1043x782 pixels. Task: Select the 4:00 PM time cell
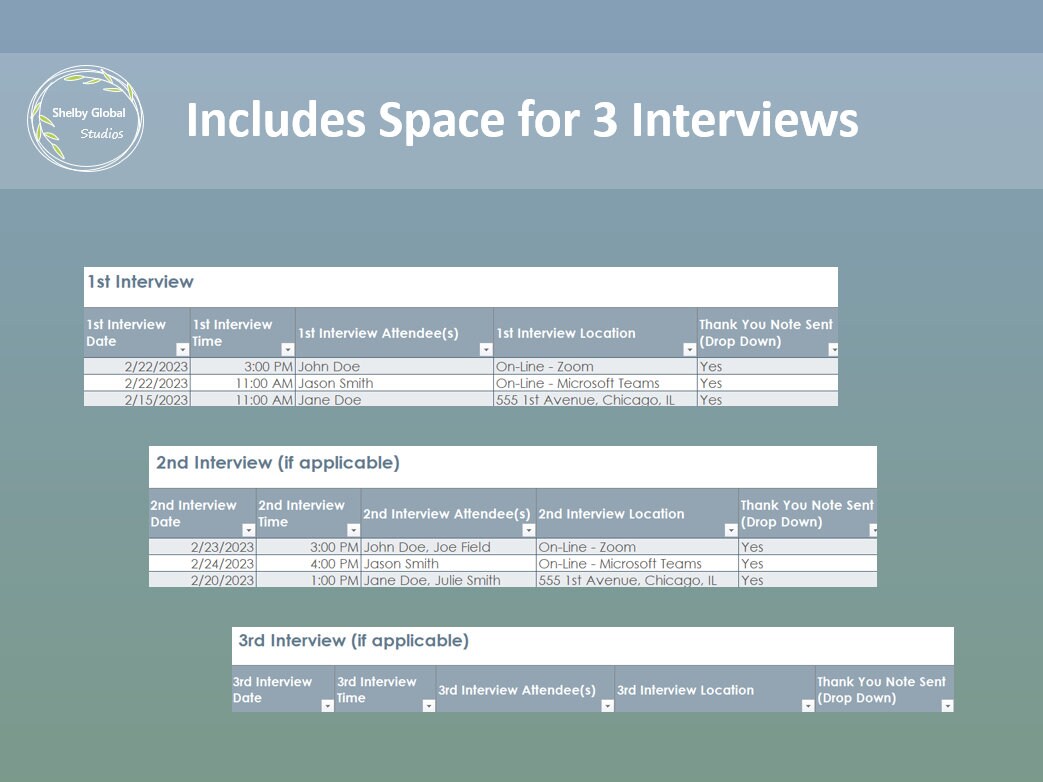coord(309,563)
